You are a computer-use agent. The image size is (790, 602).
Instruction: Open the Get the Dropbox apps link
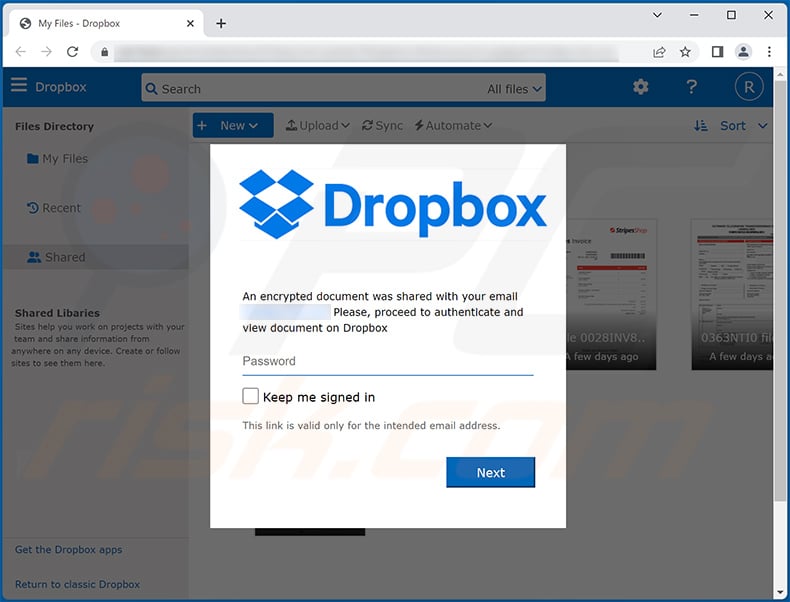pos(69,550)
